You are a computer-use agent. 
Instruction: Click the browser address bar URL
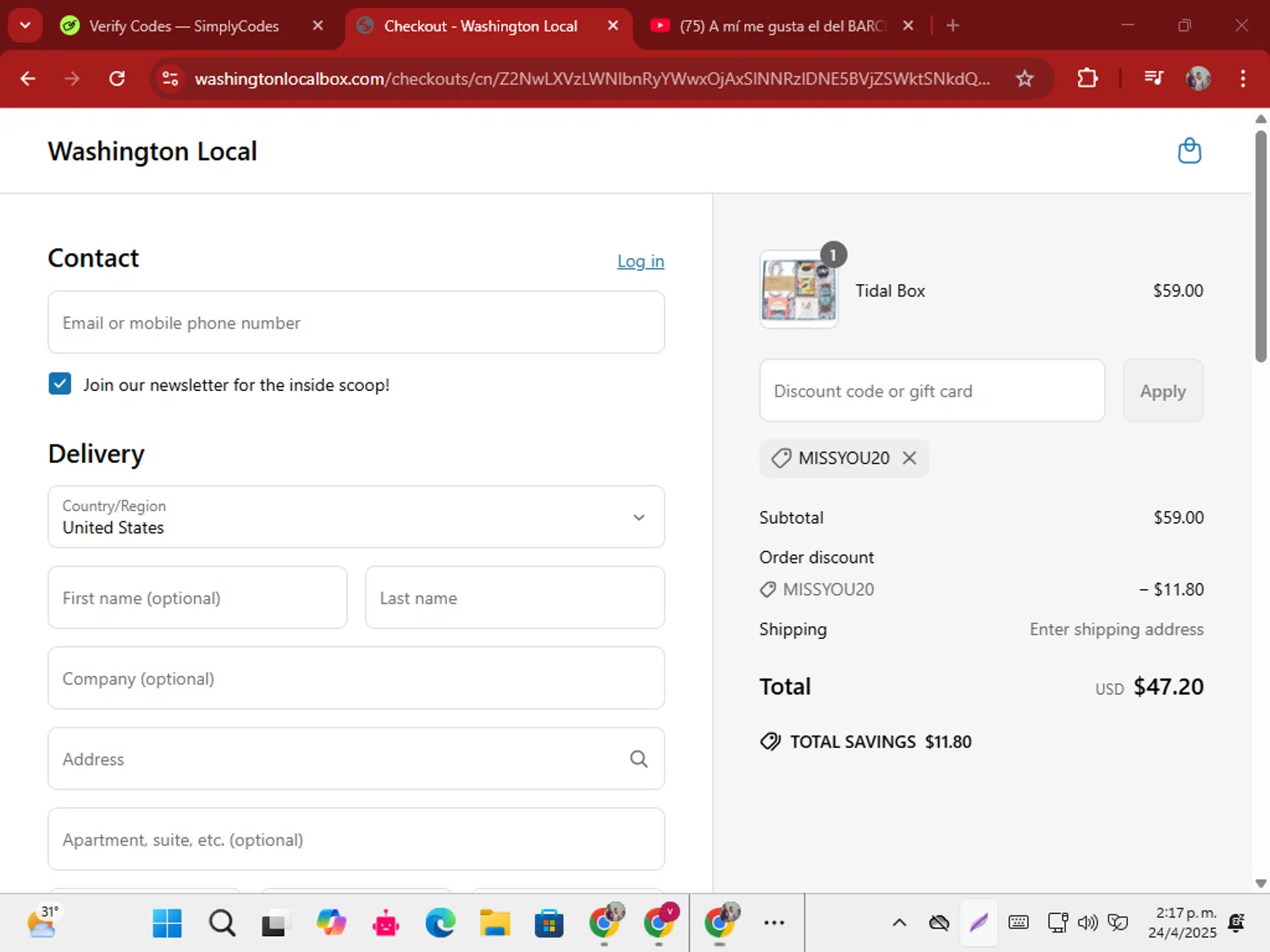click(592, 79)
